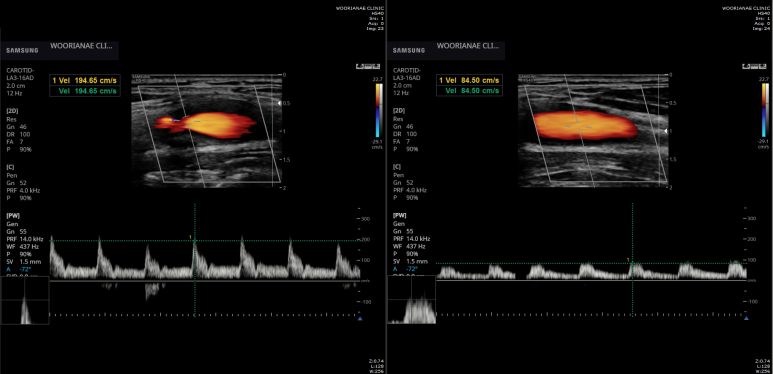Click the wide orange flow region in the 84.50 cm/s scan
This screenshot has width=773, height=374.
585,125
